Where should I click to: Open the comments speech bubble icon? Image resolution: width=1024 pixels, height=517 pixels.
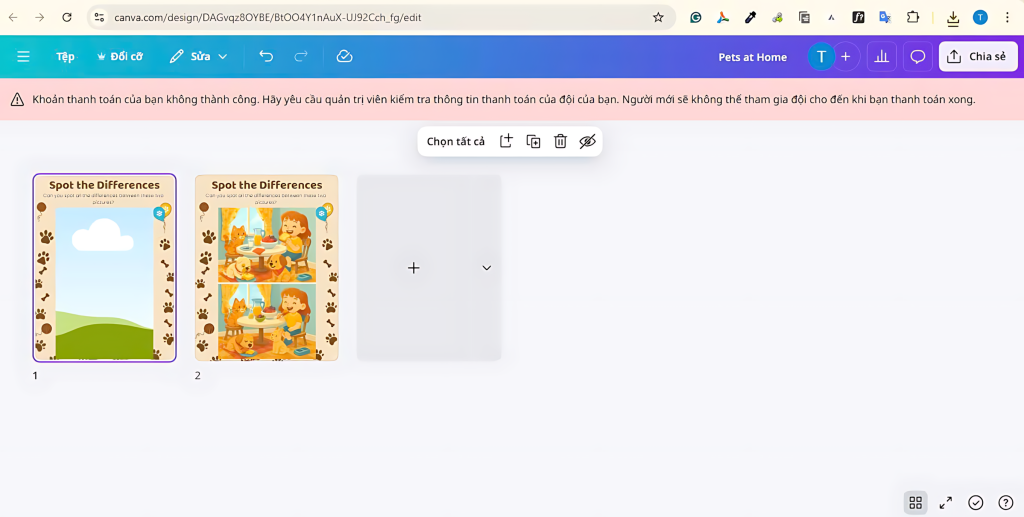click(917, 57)
